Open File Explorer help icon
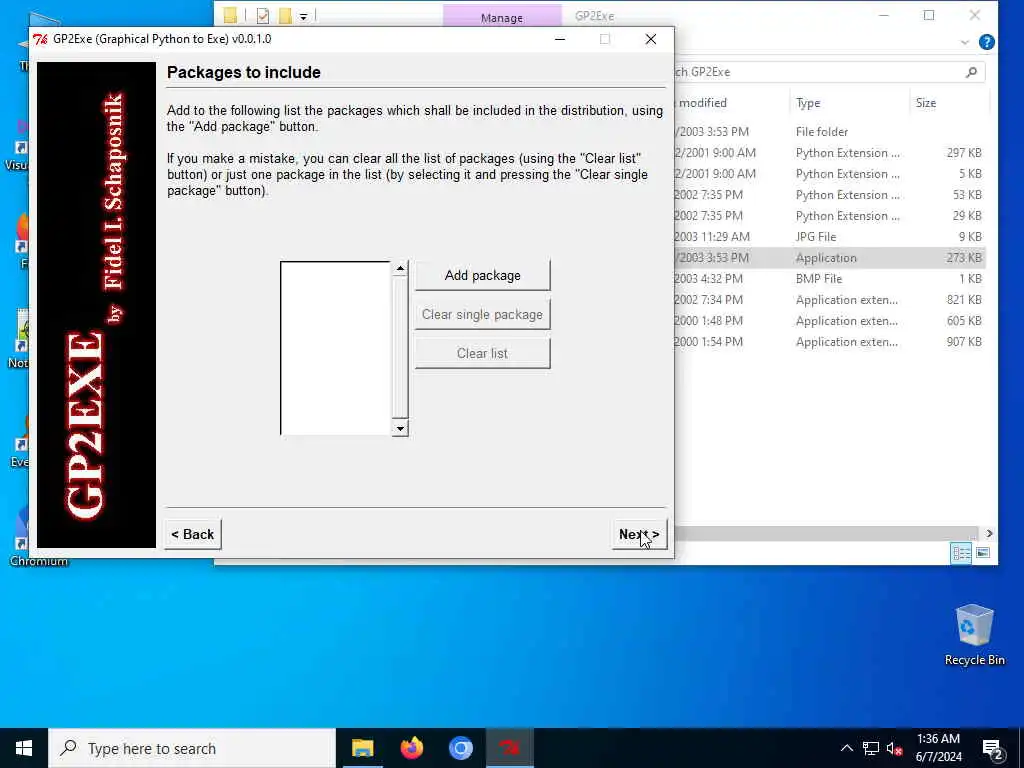 pyautogui.click(x=987, y=42)
